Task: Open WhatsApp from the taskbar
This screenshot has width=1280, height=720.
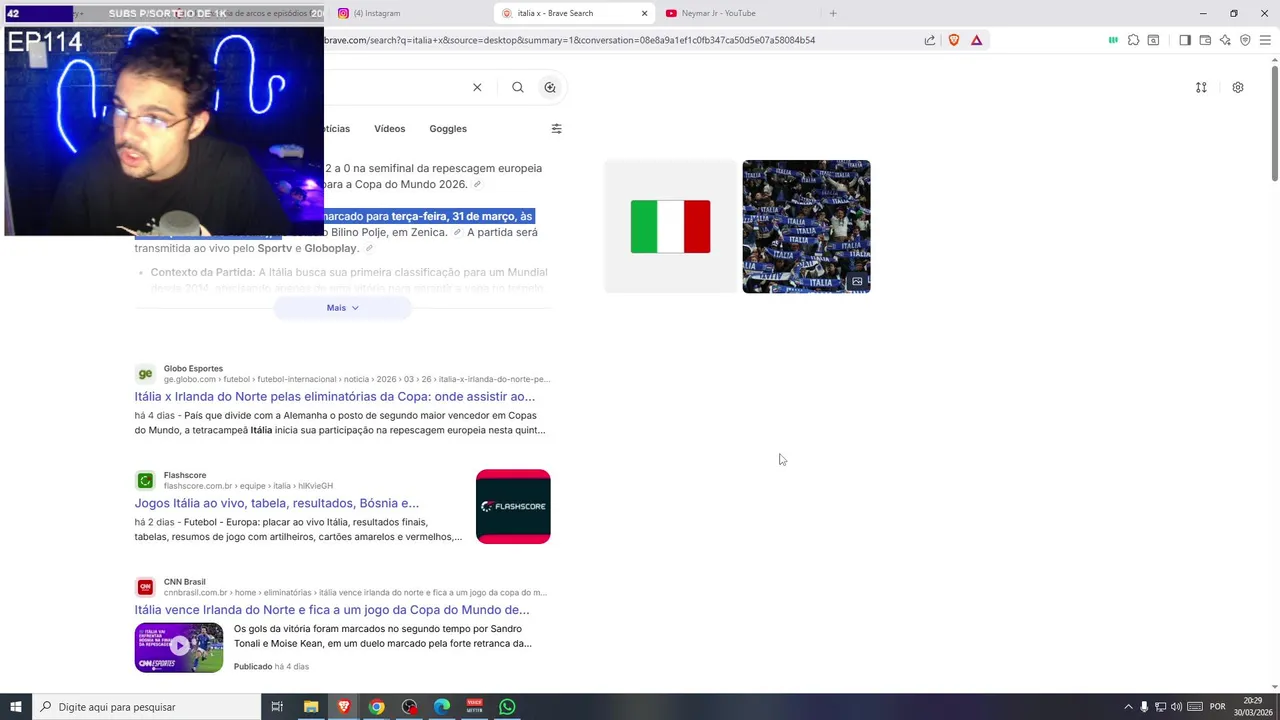Action: click(x=507, y=707)
